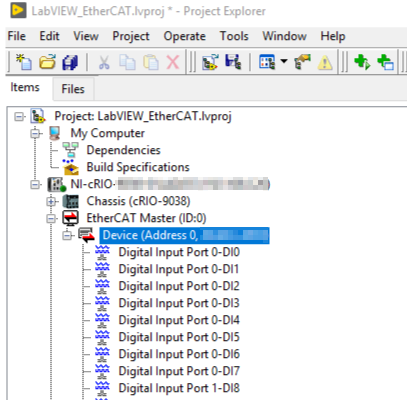This screenshot has width=407, height=400.
Task: Click the Paste clipboard icon
Action: click(151, 62)
